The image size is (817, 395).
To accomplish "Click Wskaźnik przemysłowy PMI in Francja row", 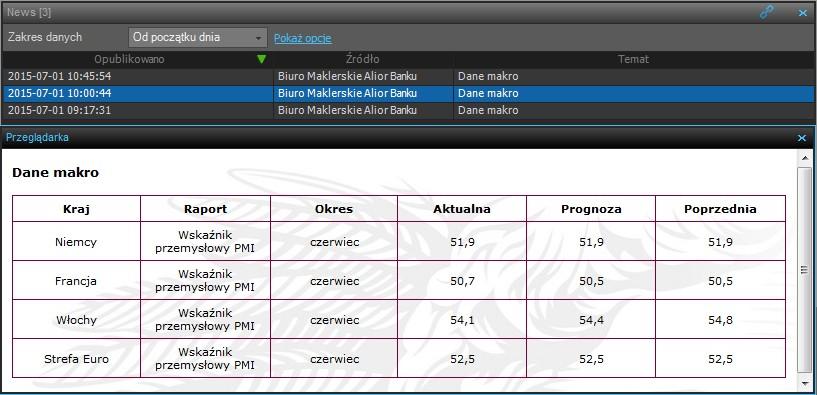I will point(205,280).
